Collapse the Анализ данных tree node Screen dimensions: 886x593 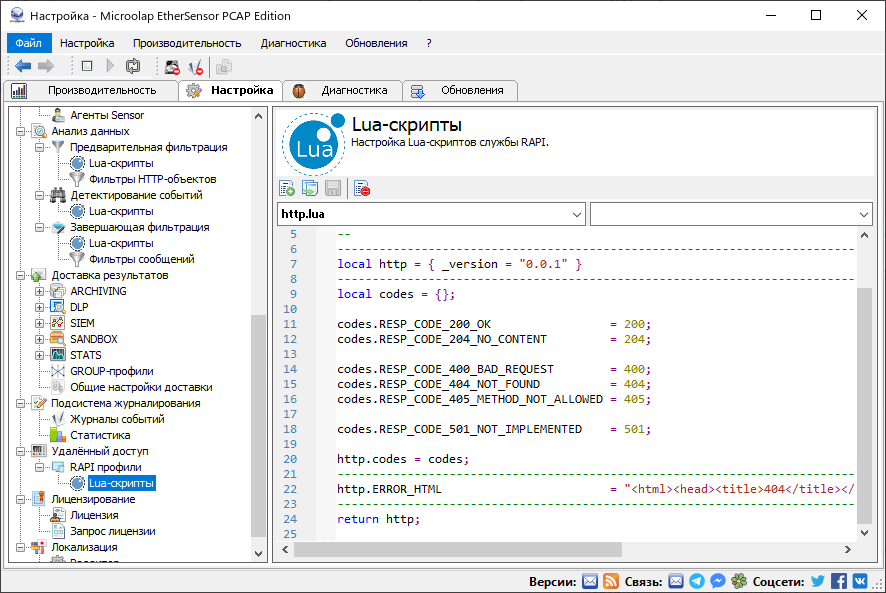coord(20,131)
